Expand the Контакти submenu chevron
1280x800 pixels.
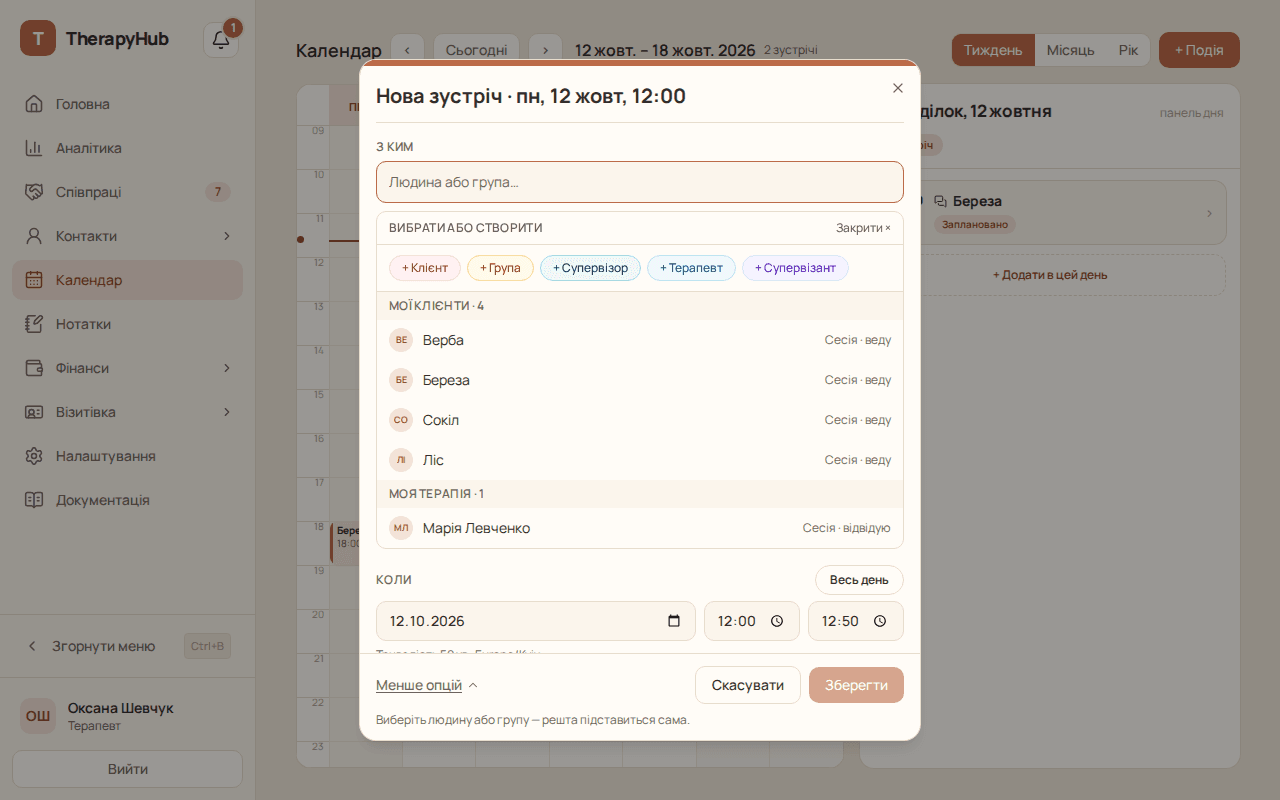point(227,236)
